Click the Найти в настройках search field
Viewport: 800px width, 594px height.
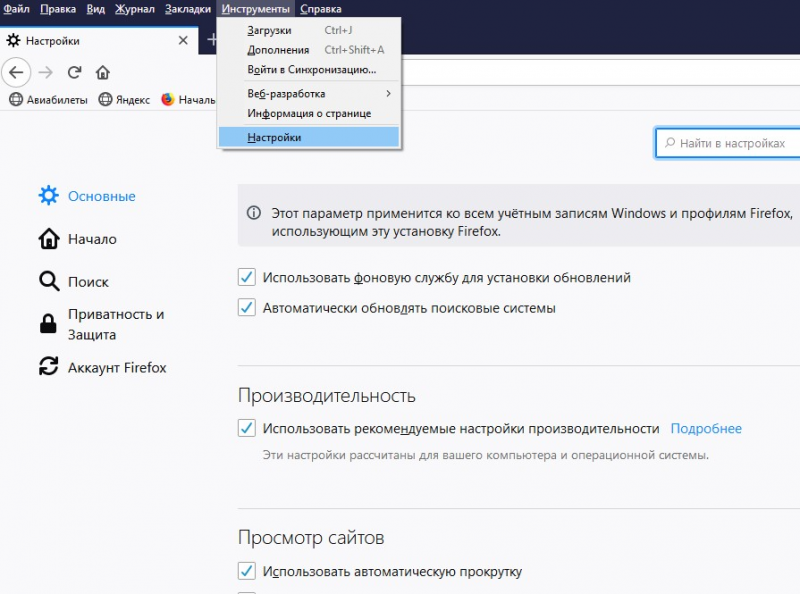(x=730, y=143)
